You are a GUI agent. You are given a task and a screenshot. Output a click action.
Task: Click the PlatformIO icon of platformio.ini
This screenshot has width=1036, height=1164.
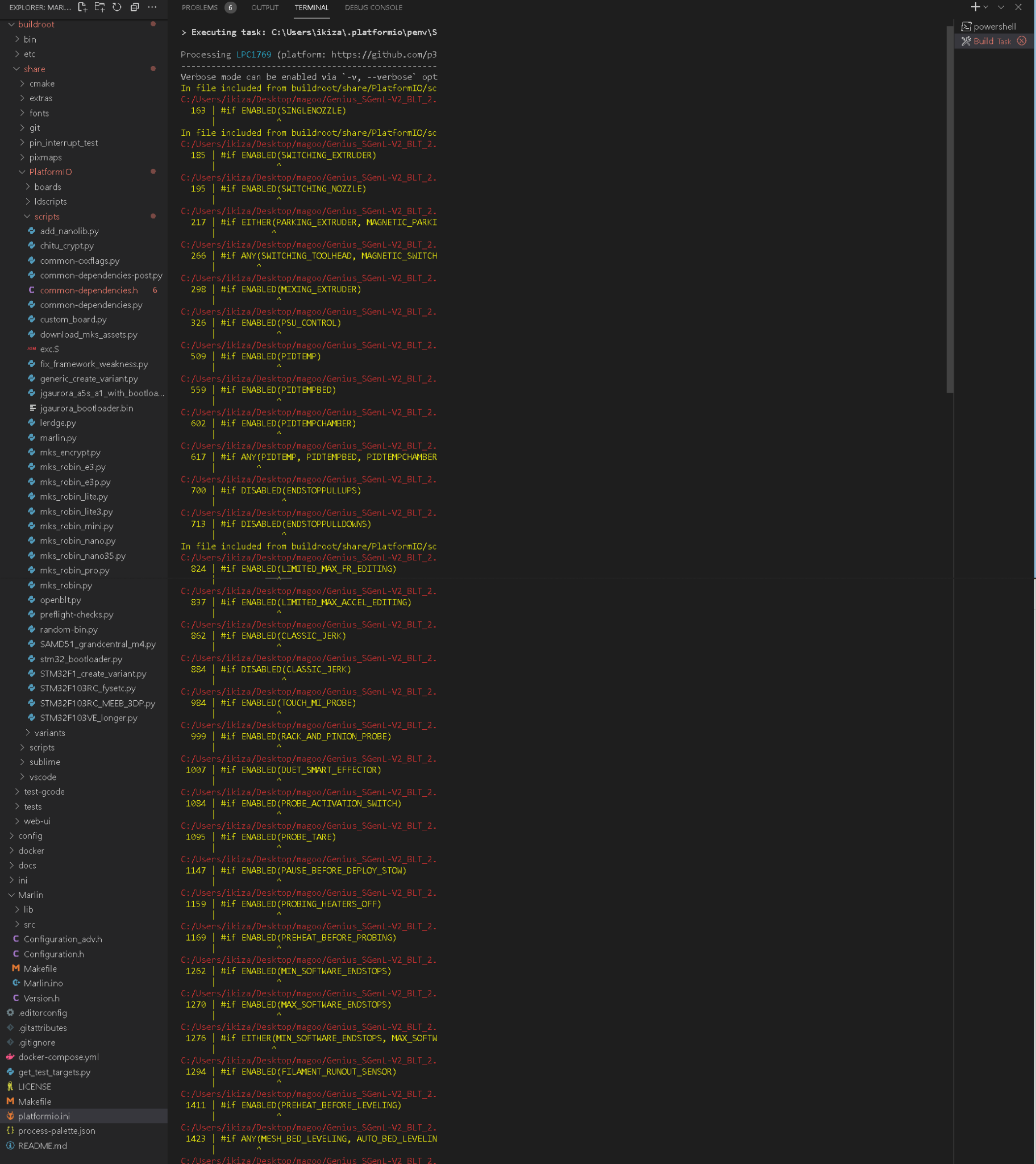tap(10, 1116)
